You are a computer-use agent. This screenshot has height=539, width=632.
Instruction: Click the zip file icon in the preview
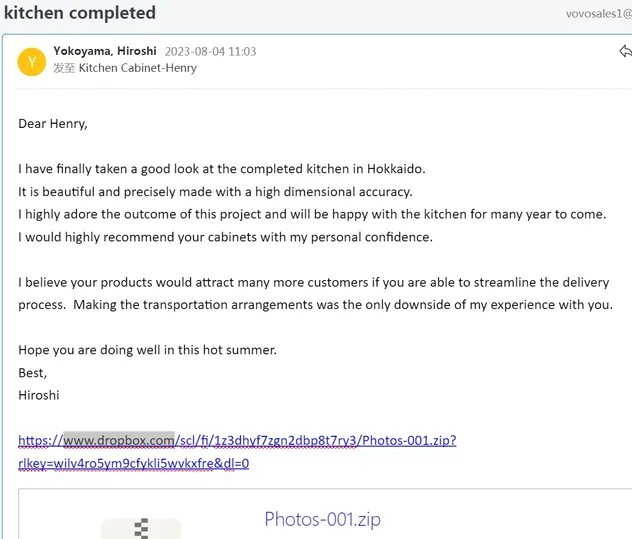(x=141, y=527)
